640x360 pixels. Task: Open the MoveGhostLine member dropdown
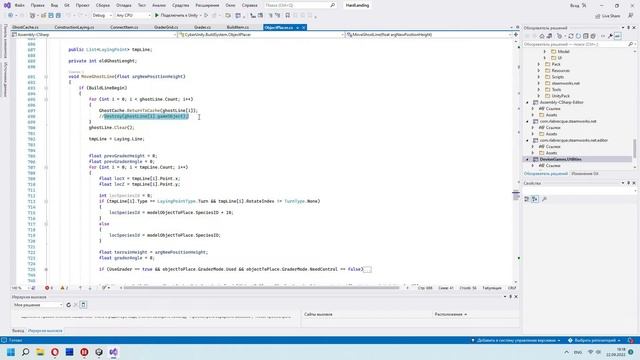(x=429, y=35)
